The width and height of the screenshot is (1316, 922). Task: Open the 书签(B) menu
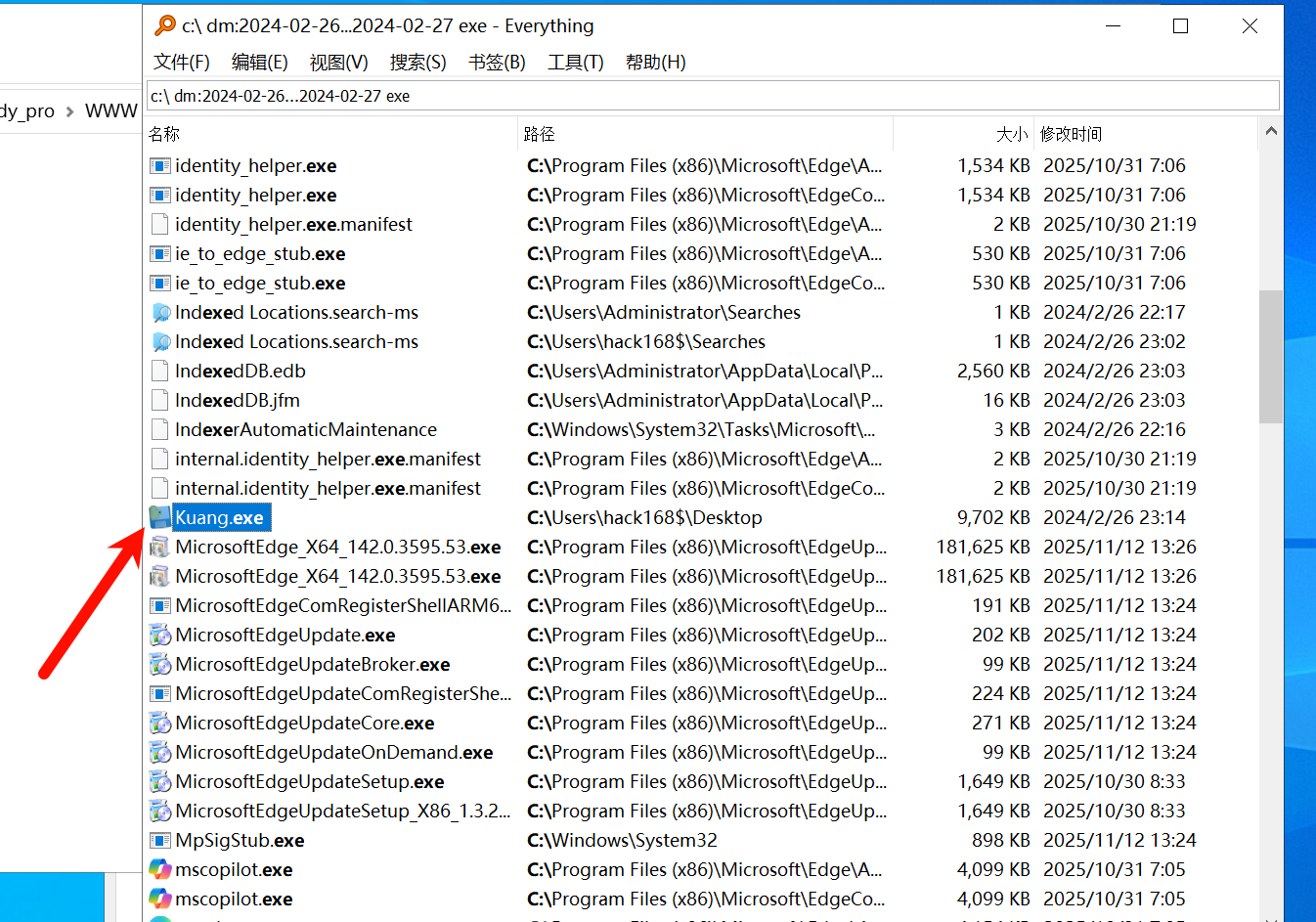coord(497,62)
